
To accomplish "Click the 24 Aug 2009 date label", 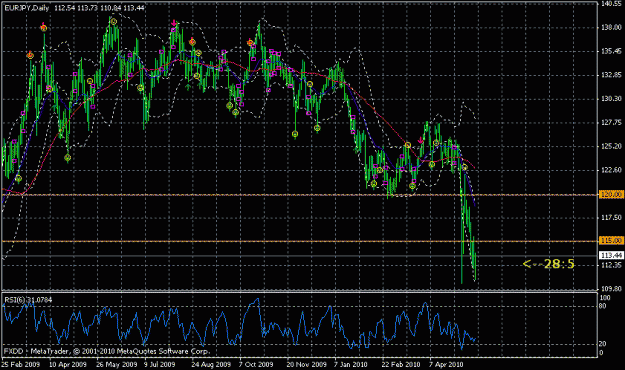I will tap(211, 364).
